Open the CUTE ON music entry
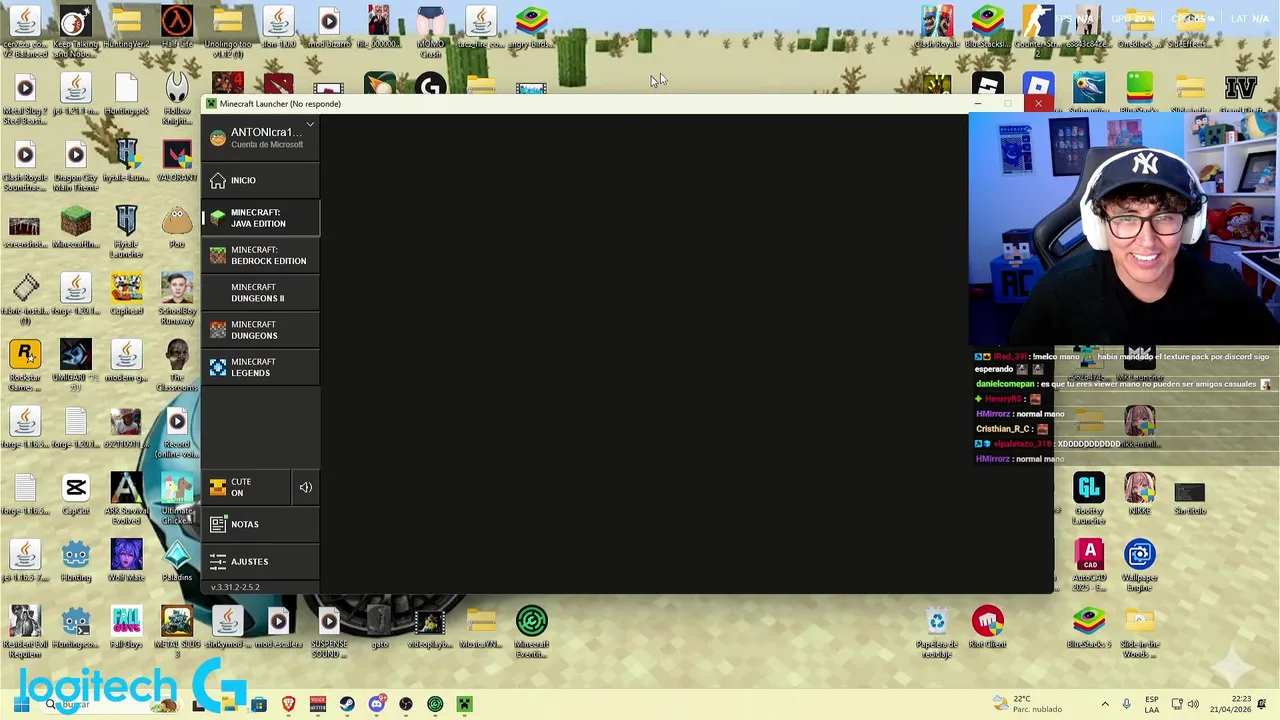1280x720 pixels. pos(247,487)
